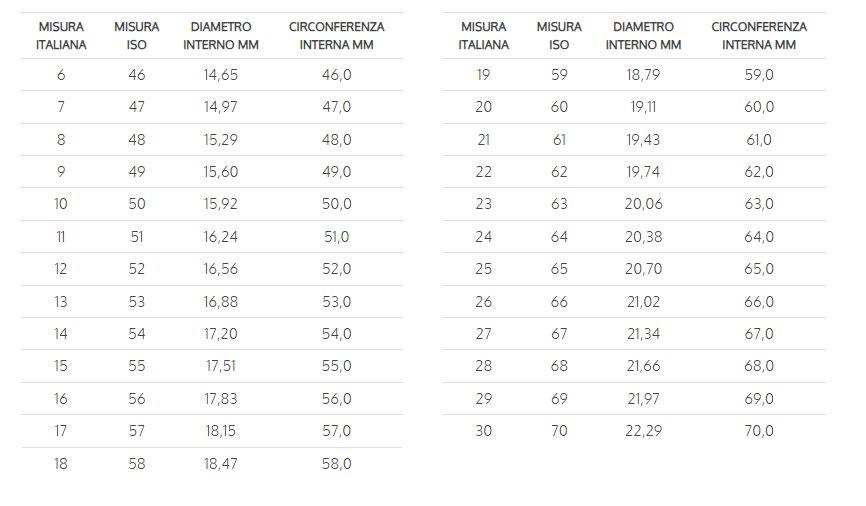Click the diameter cell reading 18,47

coord(220,464)
